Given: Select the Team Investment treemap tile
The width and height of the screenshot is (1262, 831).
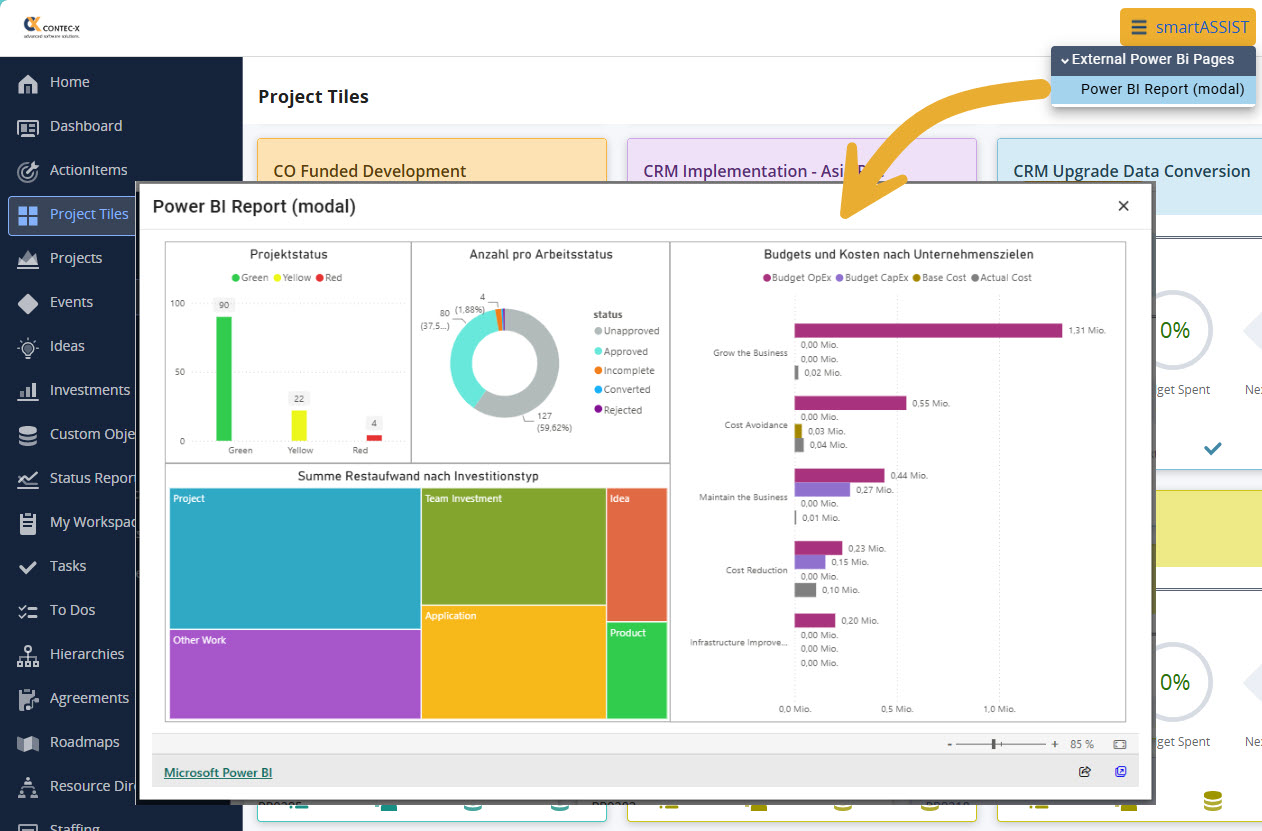Looking at the screenshot, I should click(513, 546).
